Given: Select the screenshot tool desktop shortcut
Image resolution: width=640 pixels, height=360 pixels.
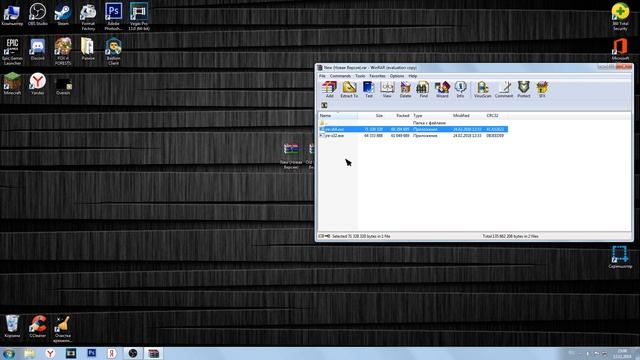Looking at the screenshot, I should click(x=620, y=257).
